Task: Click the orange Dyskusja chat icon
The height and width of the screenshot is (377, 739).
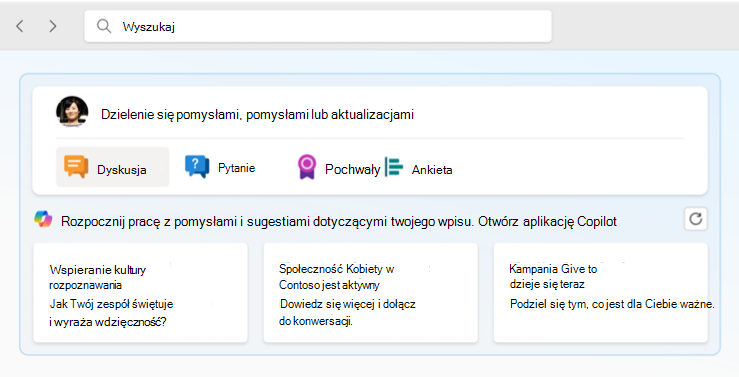Action: tap(76, 166)
